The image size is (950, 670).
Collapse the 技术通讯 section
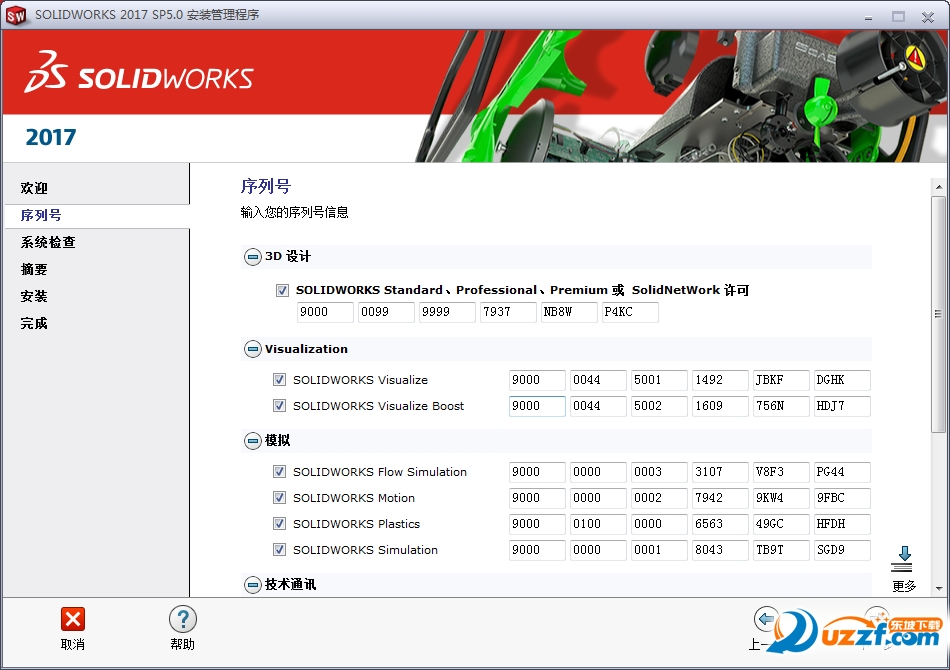(x=253, y=585)
